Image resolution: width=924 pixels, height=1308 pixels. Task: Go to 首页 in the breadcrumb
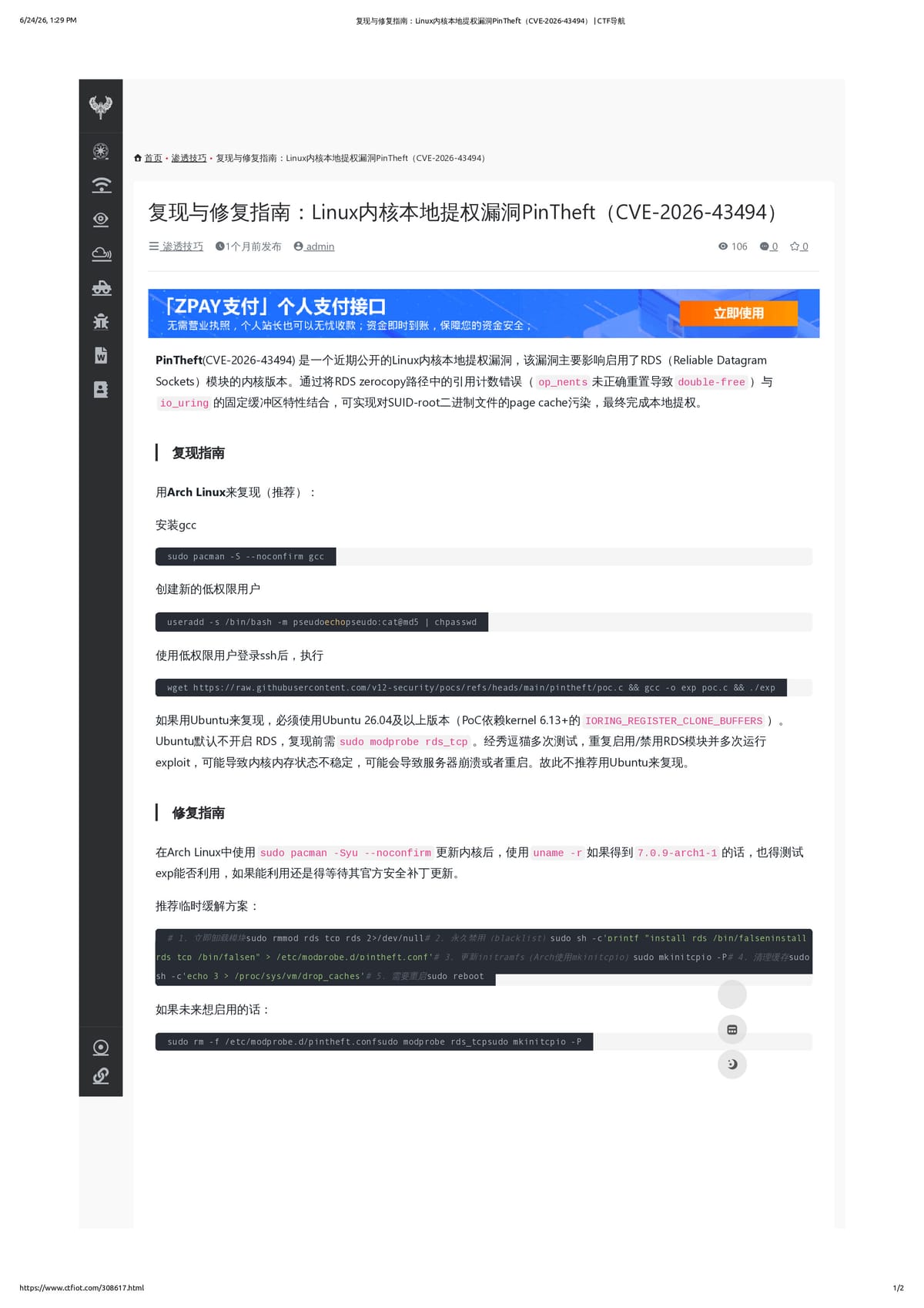tap(153, 158)
